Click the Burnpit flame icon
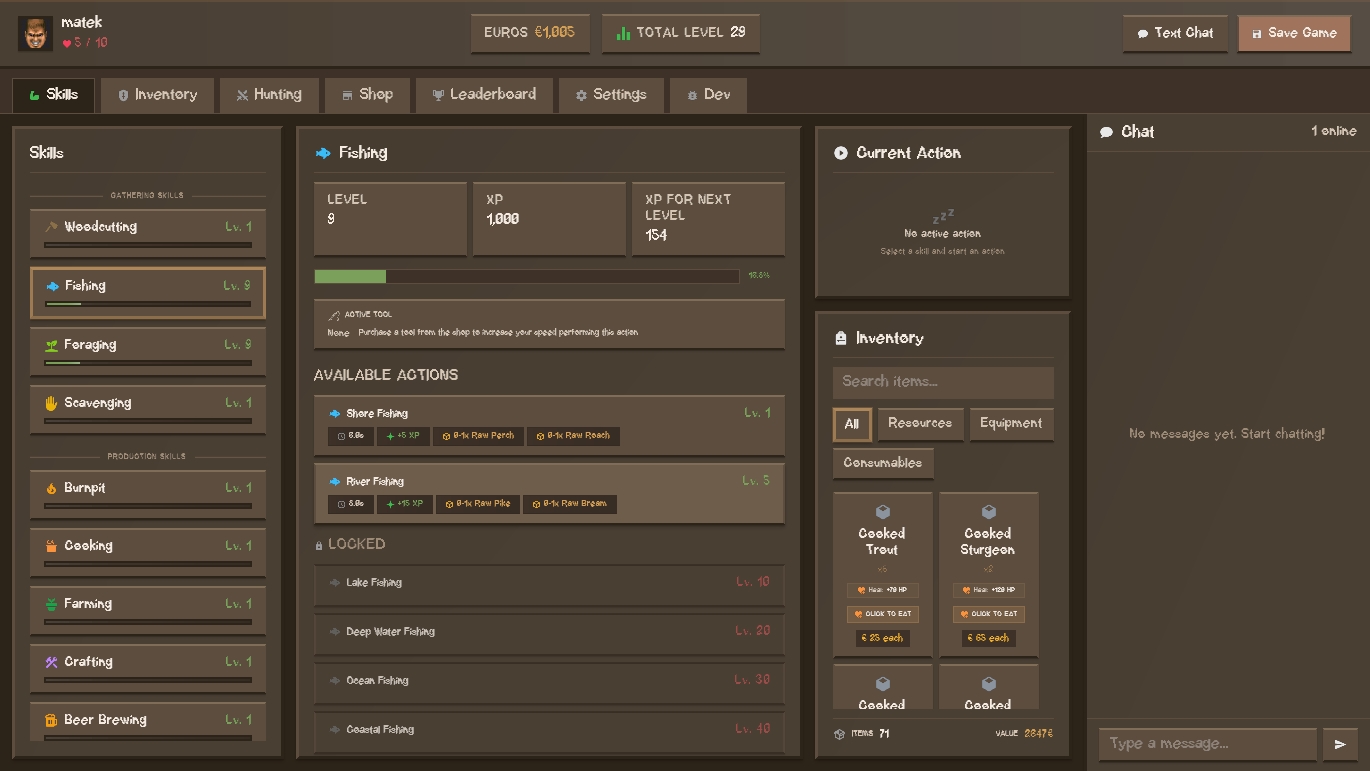This screenshot has height=771, width=1370. pyautogui.click(x=51, y=488)
